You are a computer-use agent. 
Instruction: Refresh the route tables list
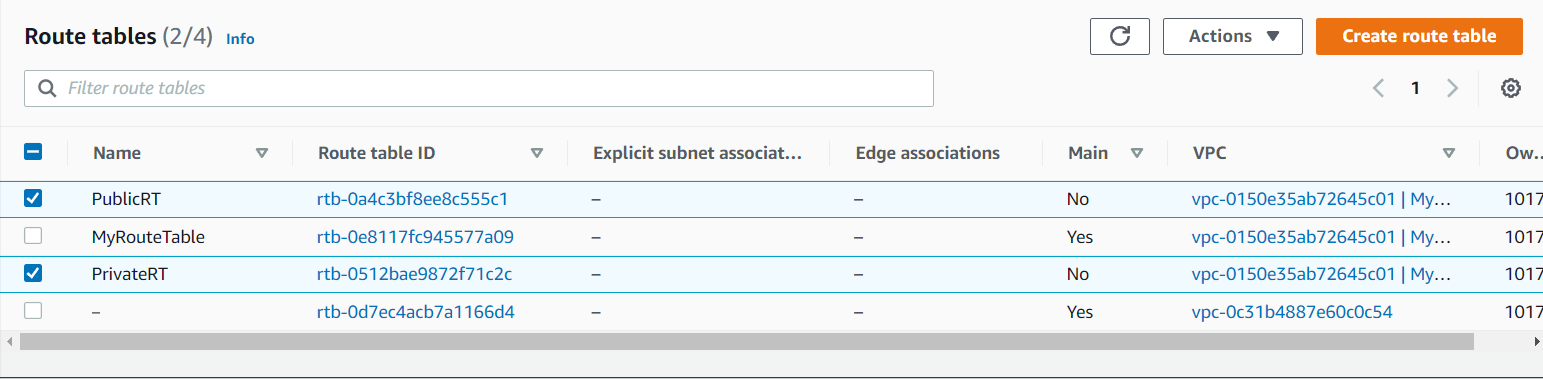click(x=1120, y=36)
